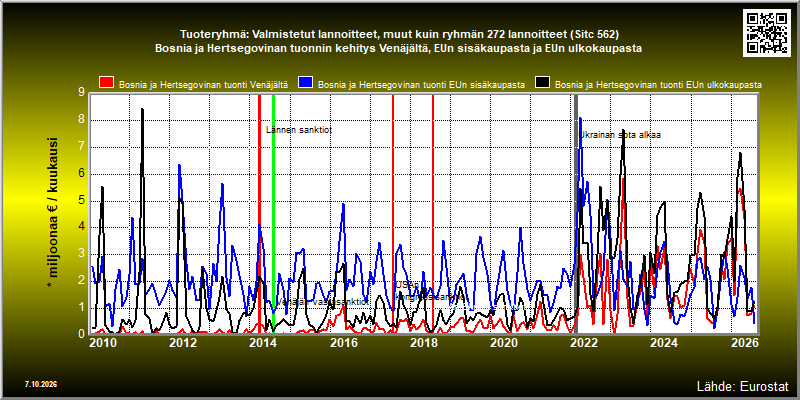Click the x-axis label 2012

coord(183,343)
